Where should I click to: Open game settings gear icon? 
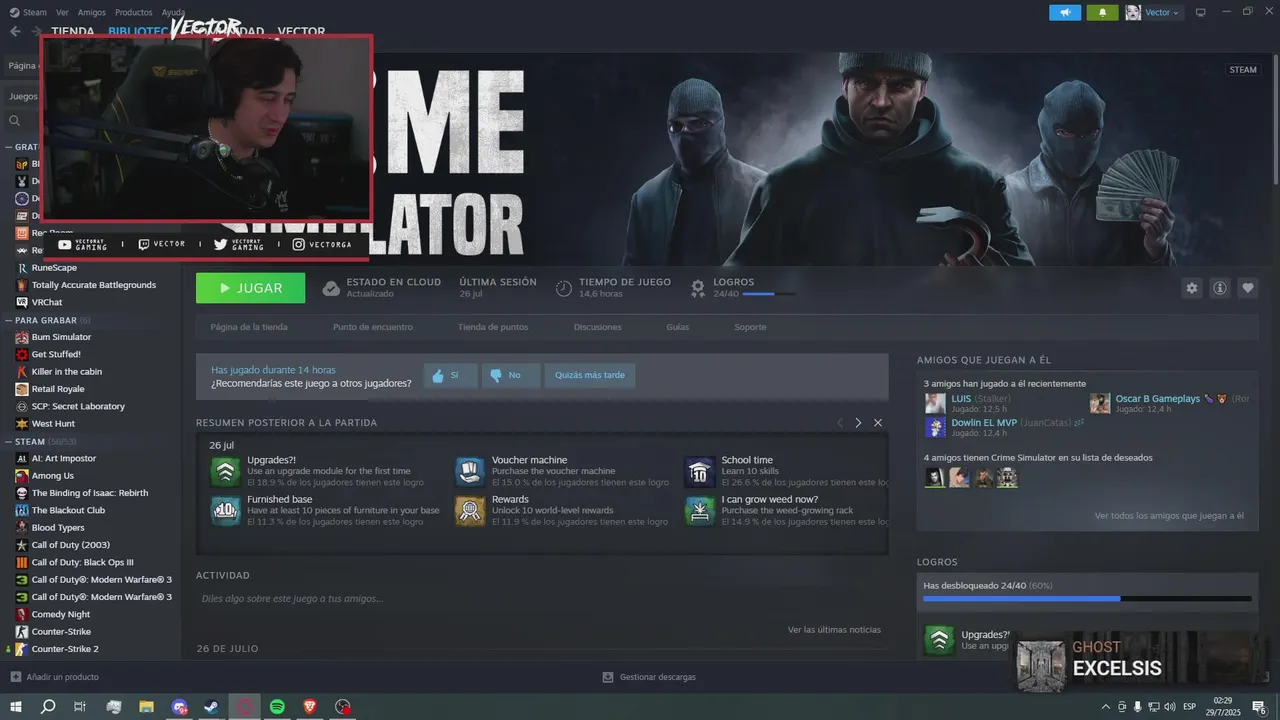click(1191, 288)
